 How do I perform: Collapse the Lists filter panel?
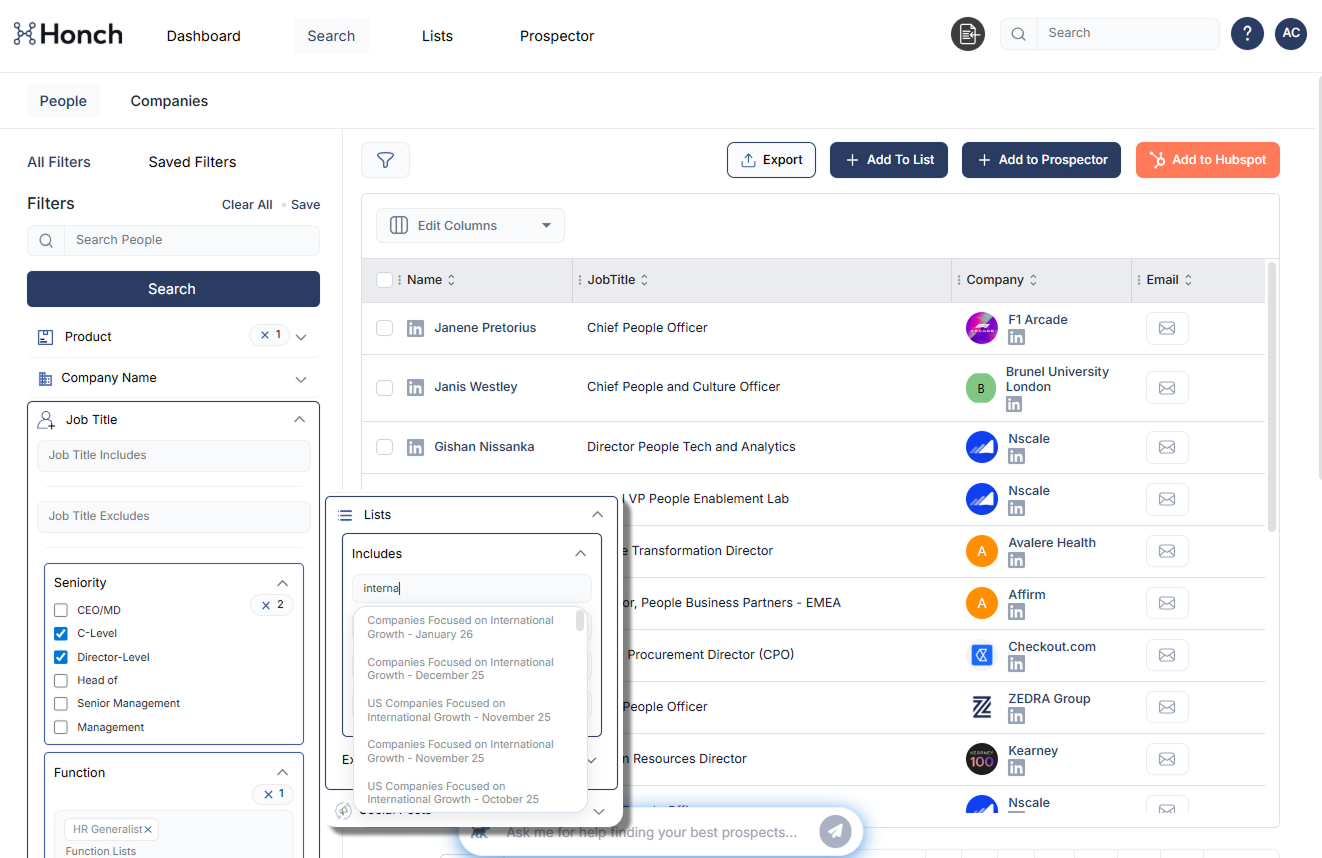click(x=597, y=515)
